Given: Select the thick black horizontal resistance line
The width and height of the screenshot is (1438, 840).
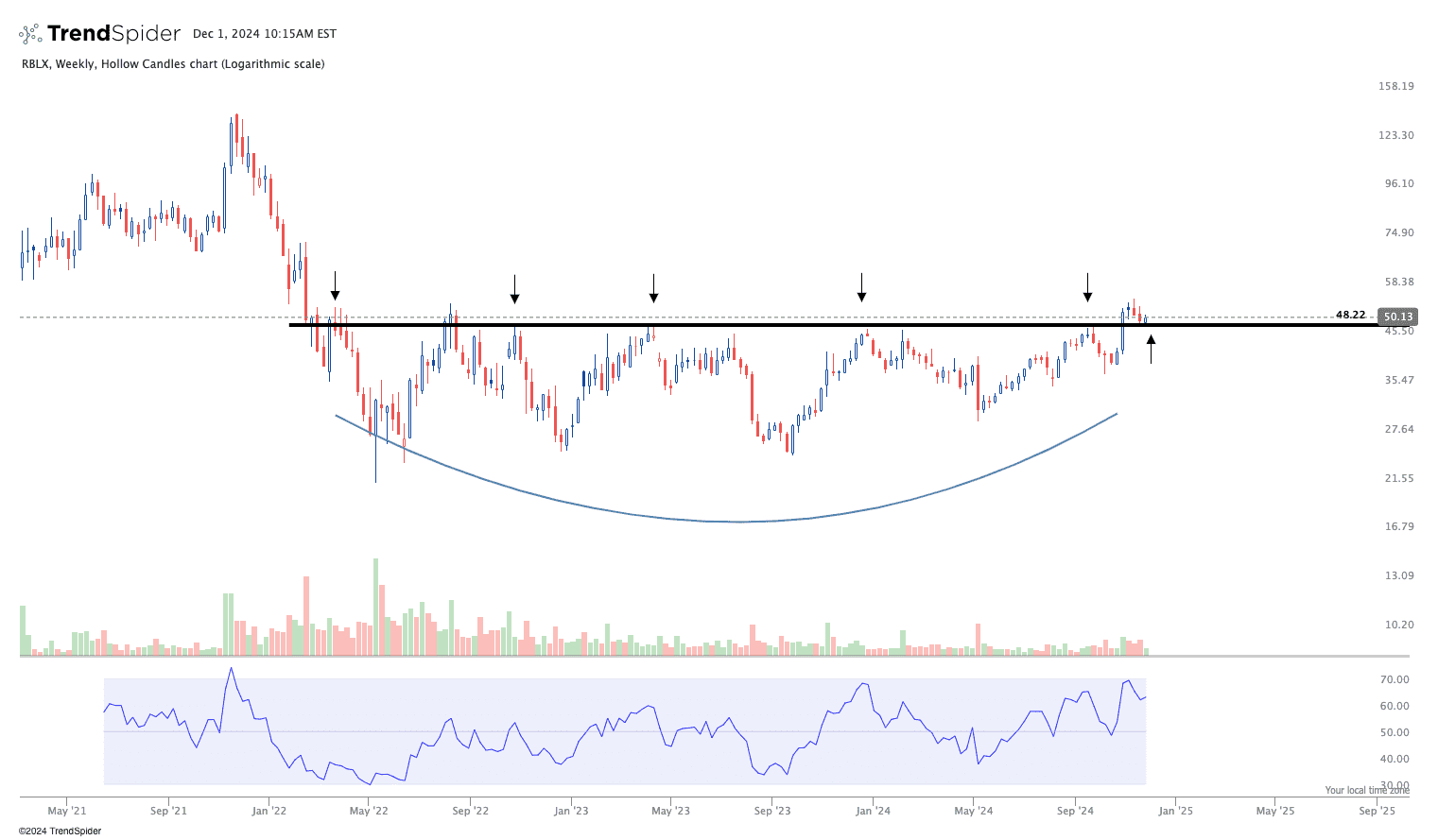Looking at the screenshot, I should pos(756,325).
